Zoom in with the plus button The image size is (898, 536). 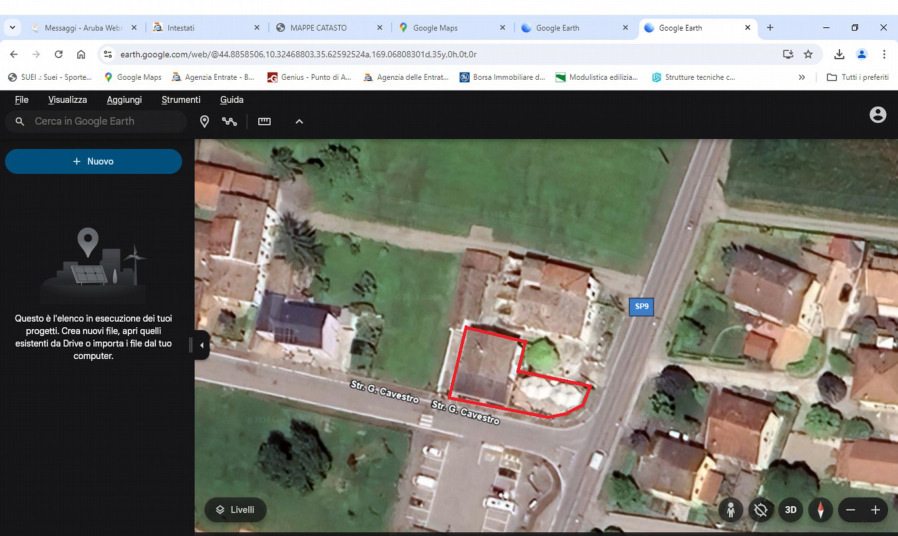coord(876,509)
